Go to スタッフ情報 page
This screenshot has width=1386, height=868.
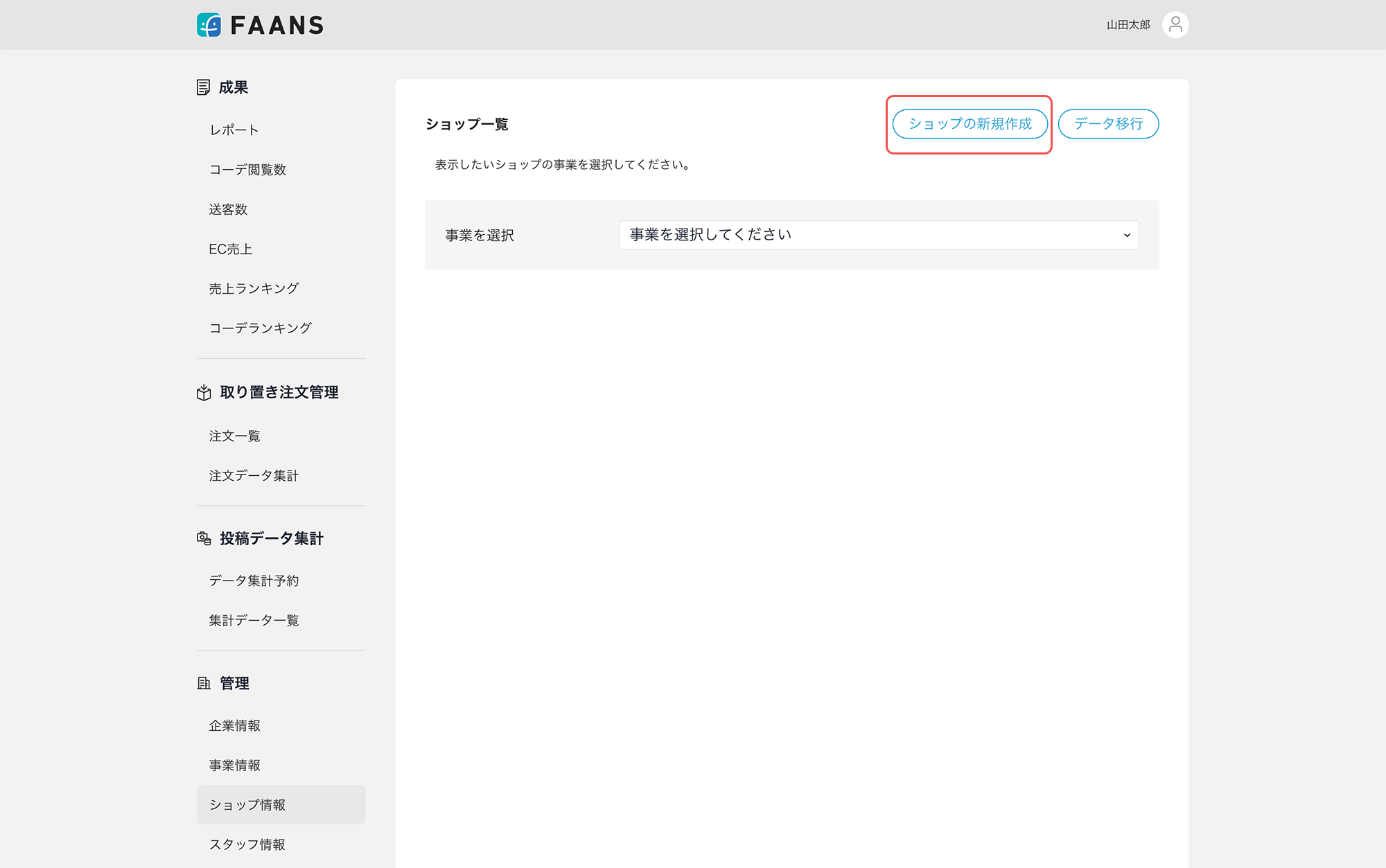coord(247,844)
